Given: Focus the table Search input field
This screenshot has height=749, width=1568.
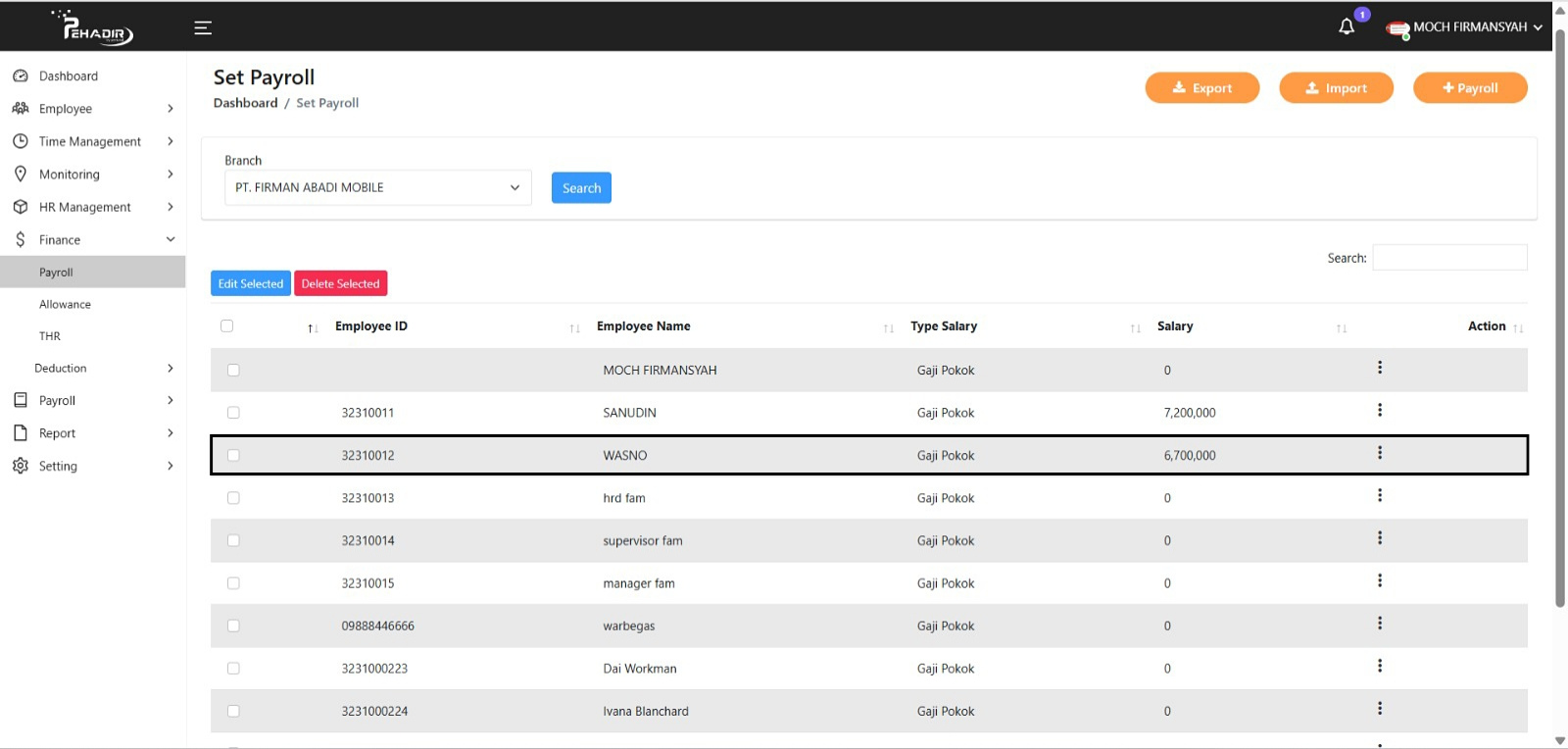Looking at the screenshot, I should [1448, 258].
